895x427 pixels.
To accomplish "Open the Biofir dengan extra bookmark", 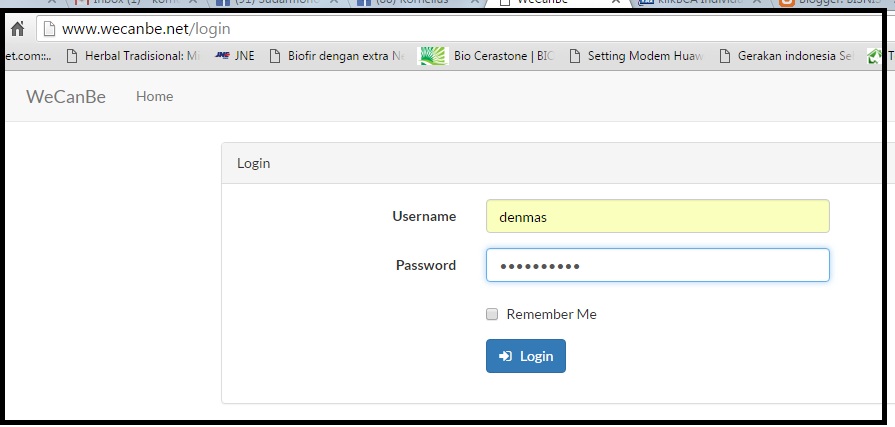I will (337, 56).
